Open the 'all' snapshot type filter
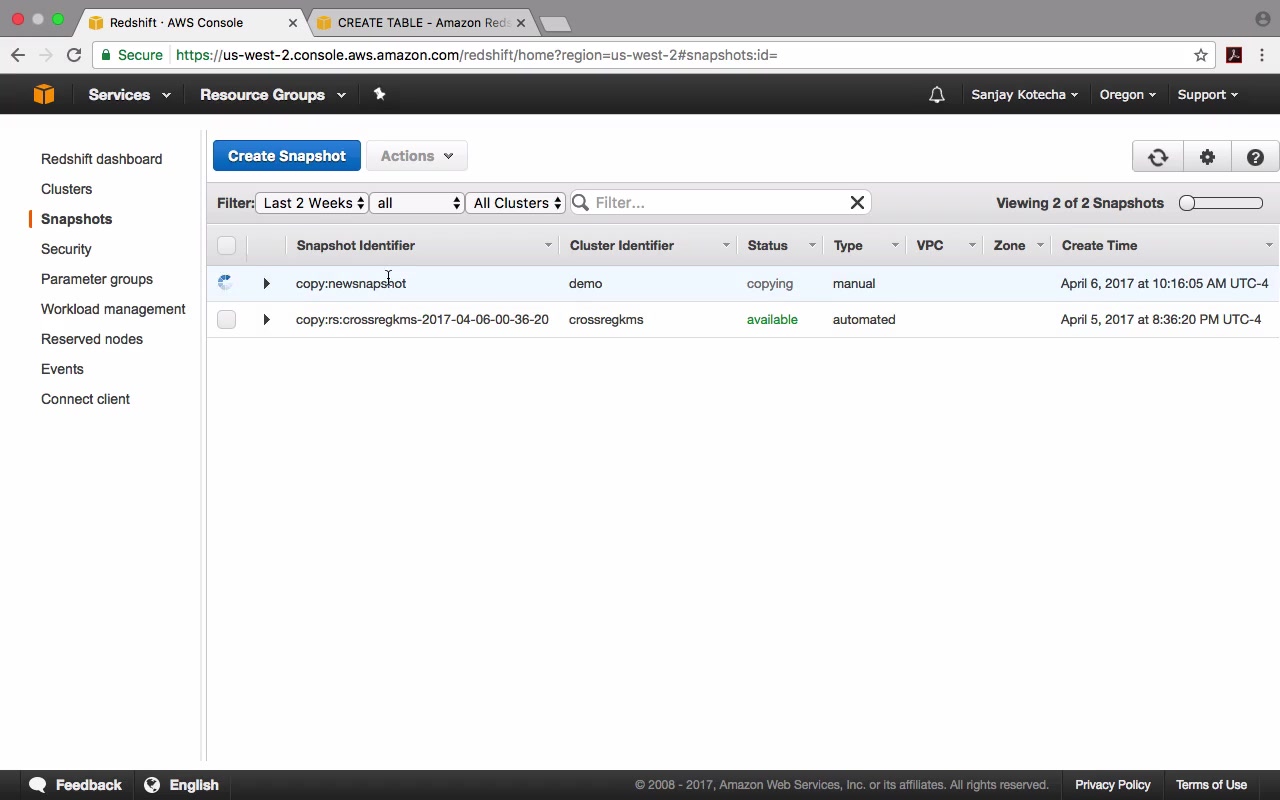 click(x=417, y=203)
